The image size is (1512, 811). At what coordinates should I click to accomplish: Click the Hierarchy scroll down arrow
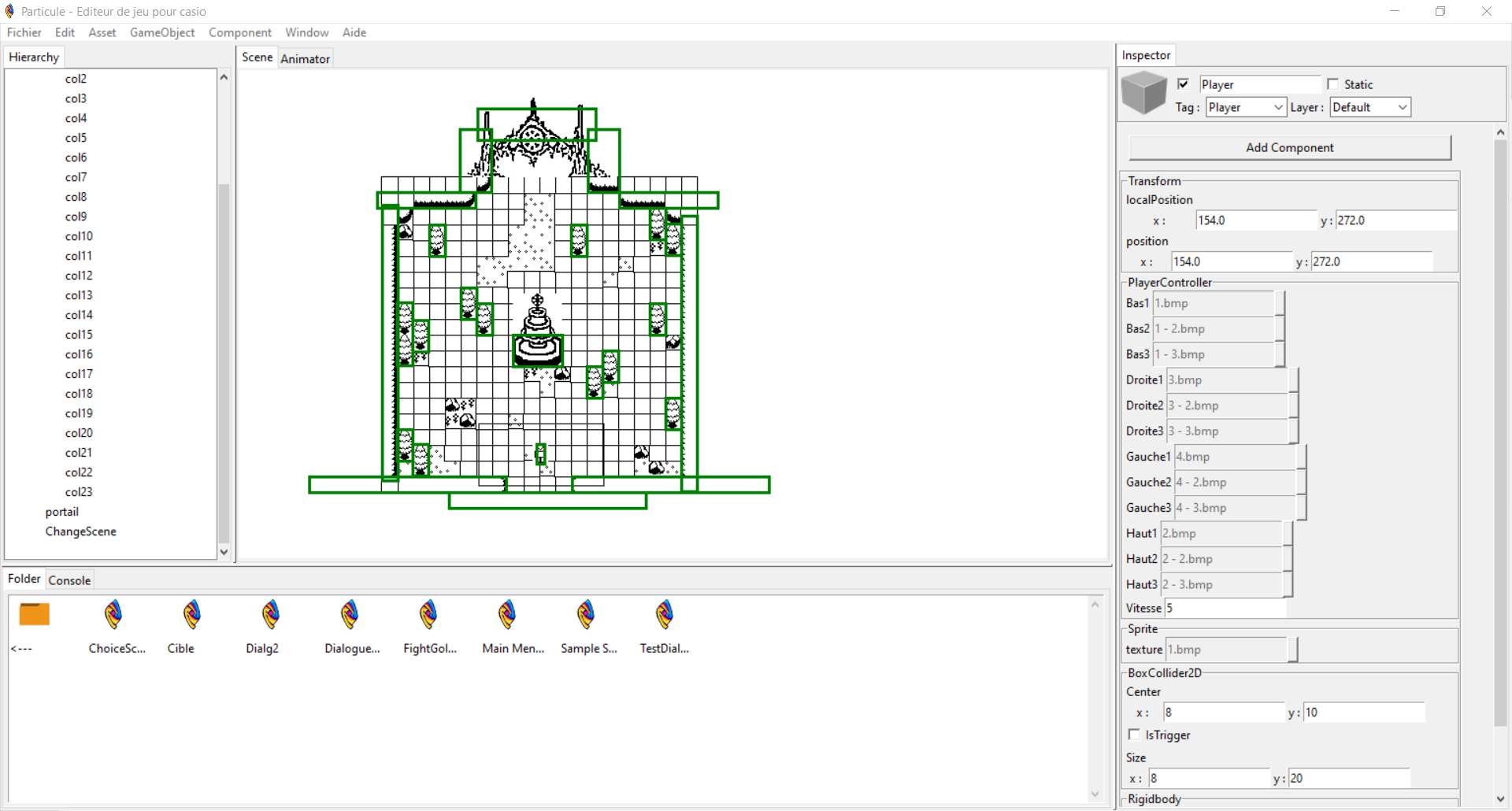coord(224,552)
